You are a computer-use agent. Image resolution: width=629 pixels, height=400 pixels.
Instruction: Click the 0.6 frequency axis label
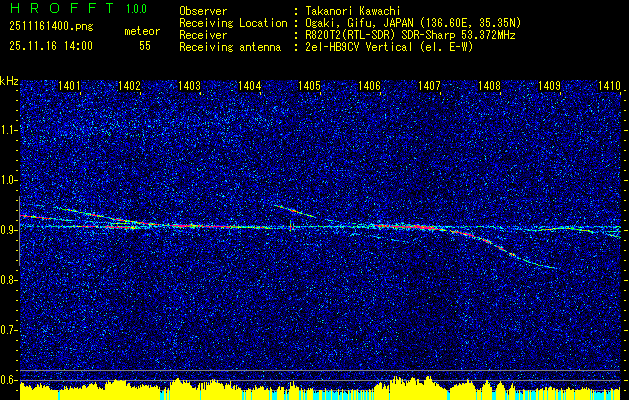click(9, 380)
